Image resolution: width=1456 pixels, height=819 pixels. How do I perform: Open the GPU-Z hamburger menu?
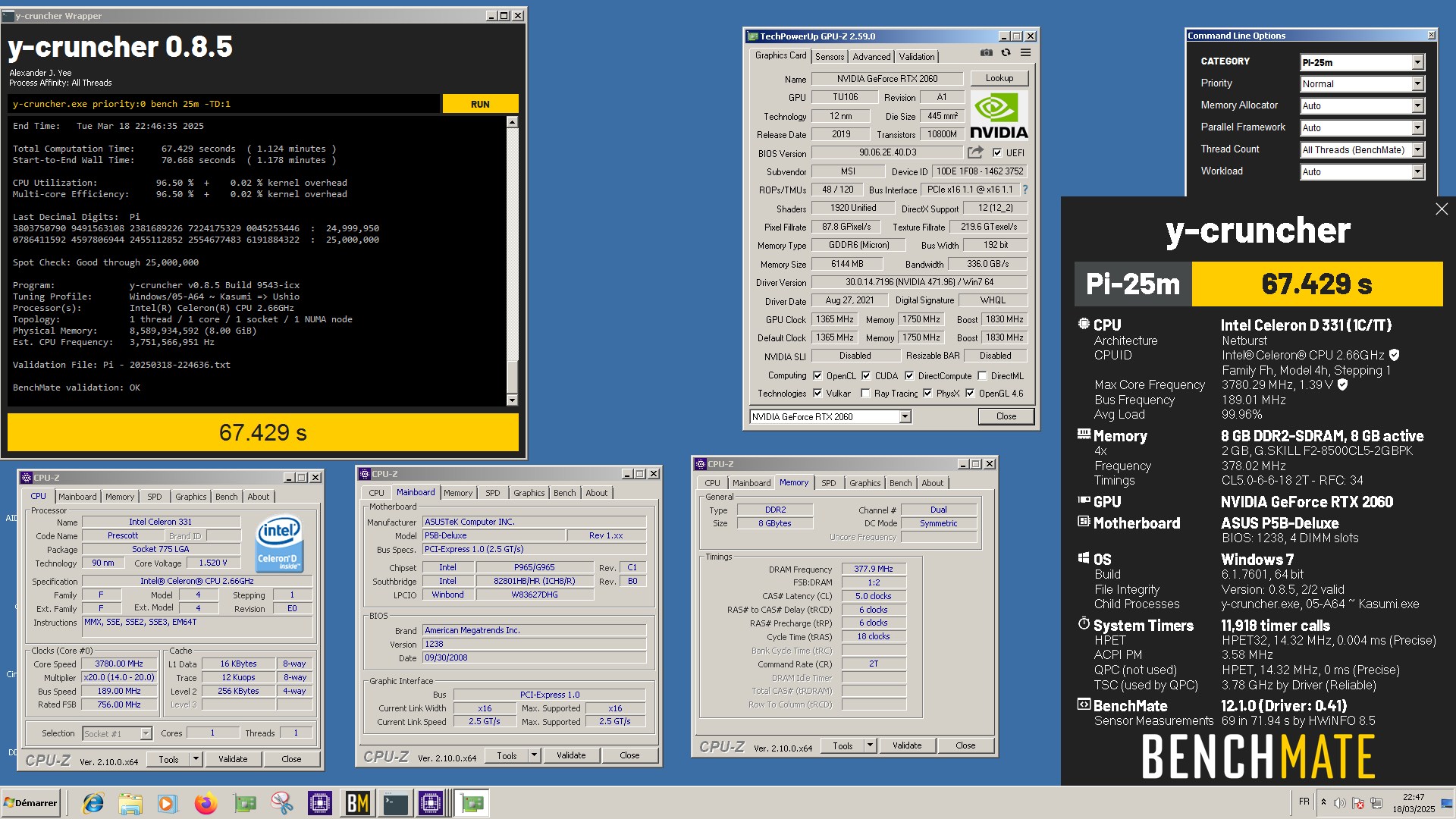(x=1025, y=53)
